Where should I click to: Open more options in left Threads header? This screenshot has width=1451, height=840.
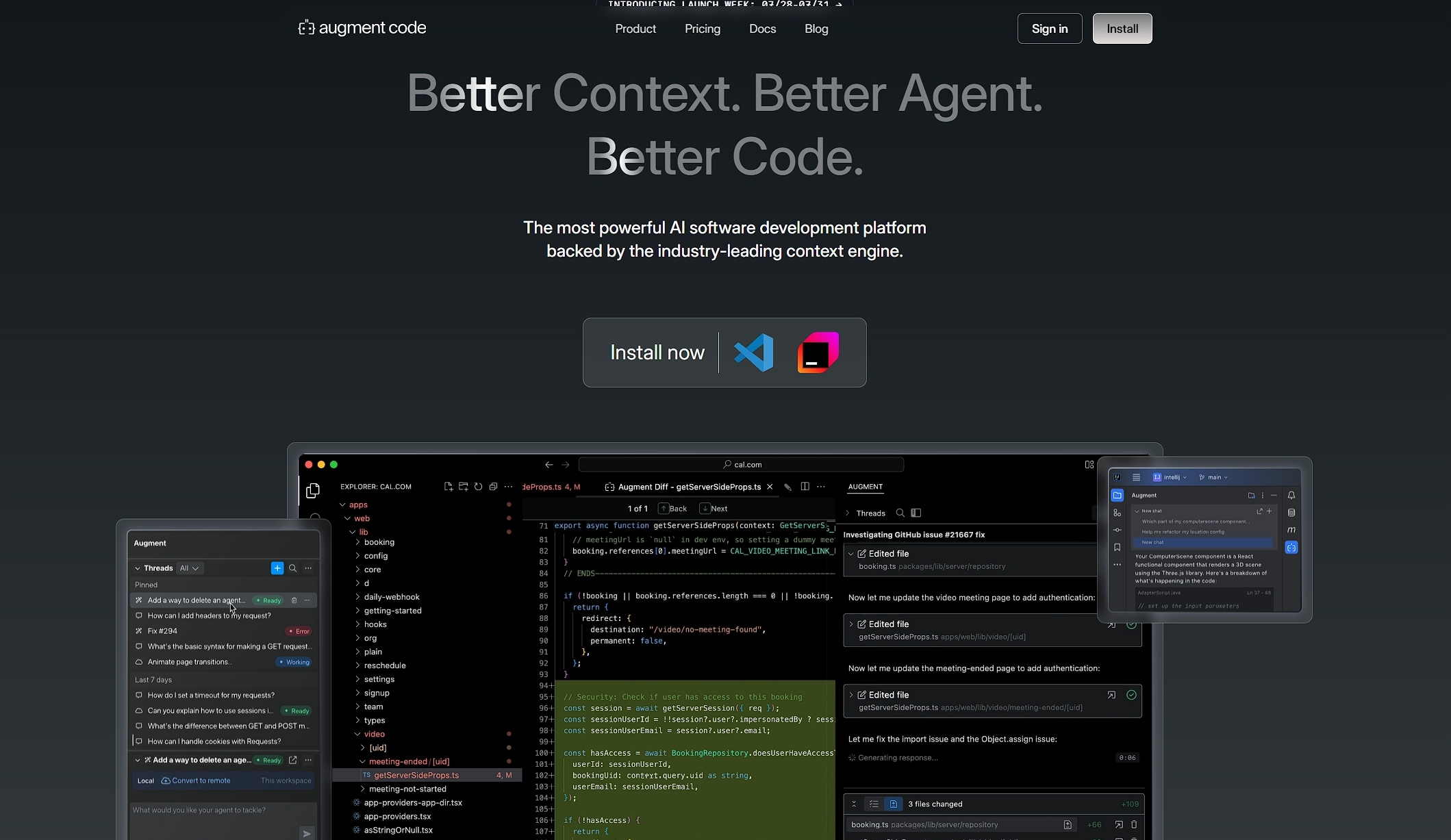[x=308, y=568]
